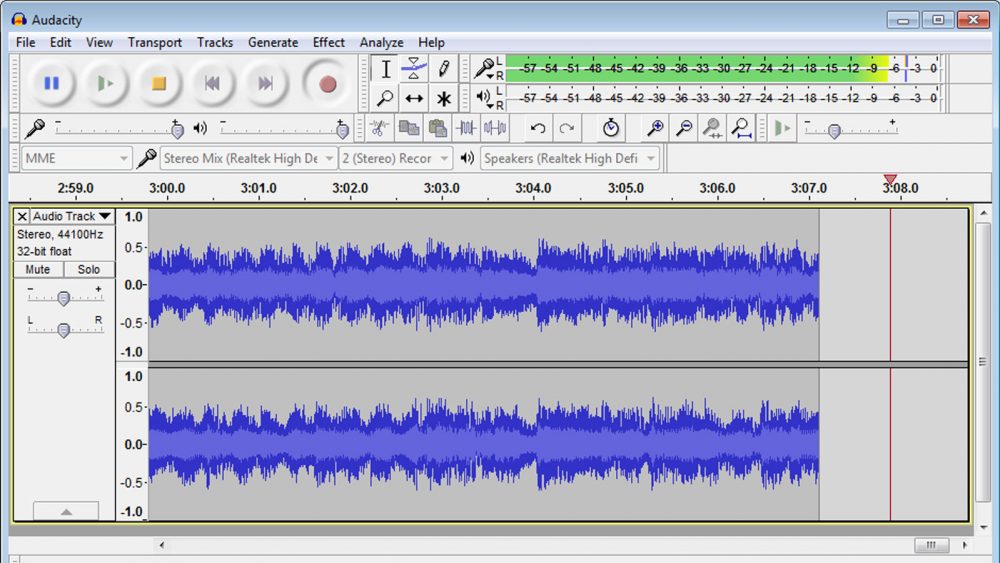Stop playback with the yellow square
This screenshot has width=1000, height=563.
pos(158,84)
